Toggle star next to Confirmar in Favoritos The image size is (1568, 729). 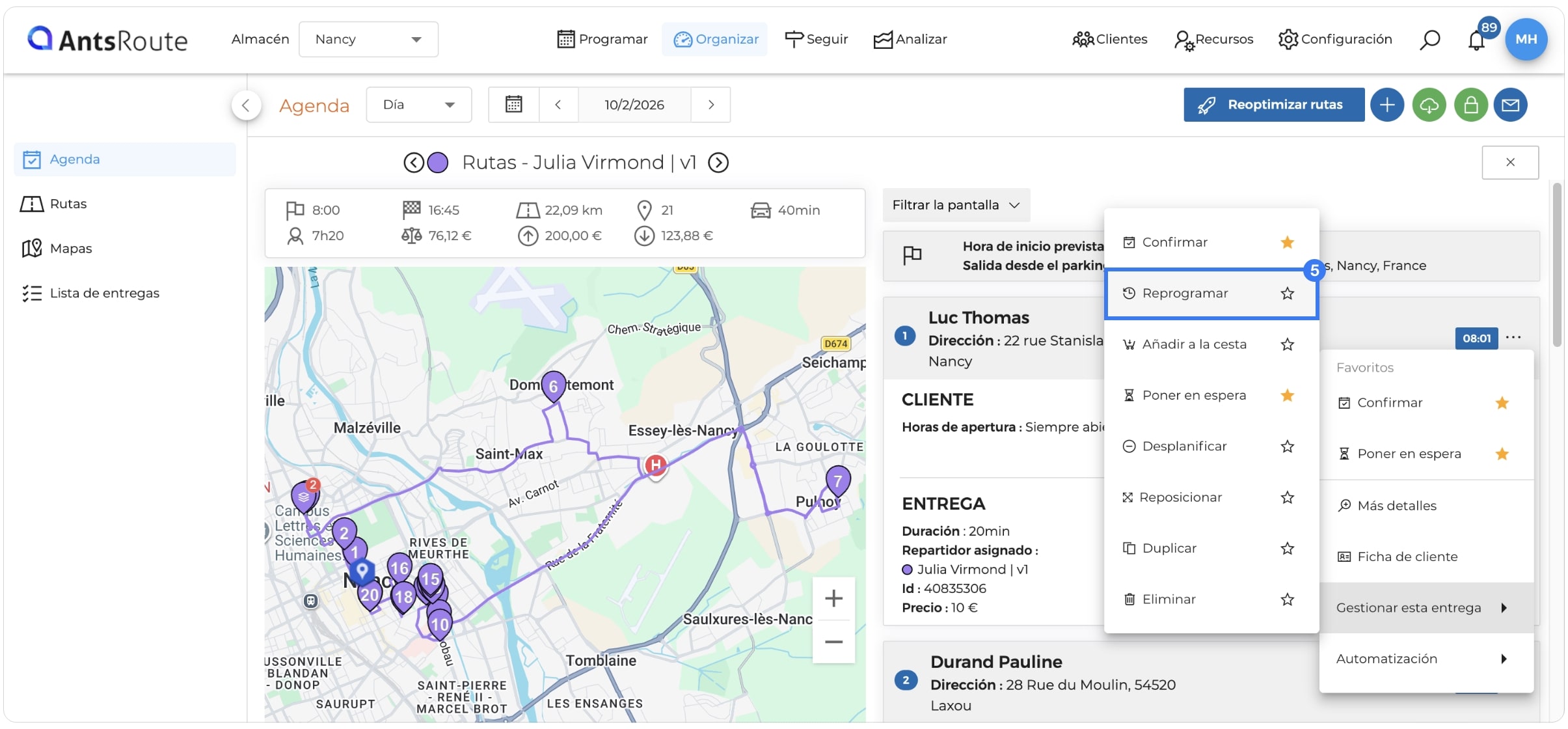(1502, 403)
